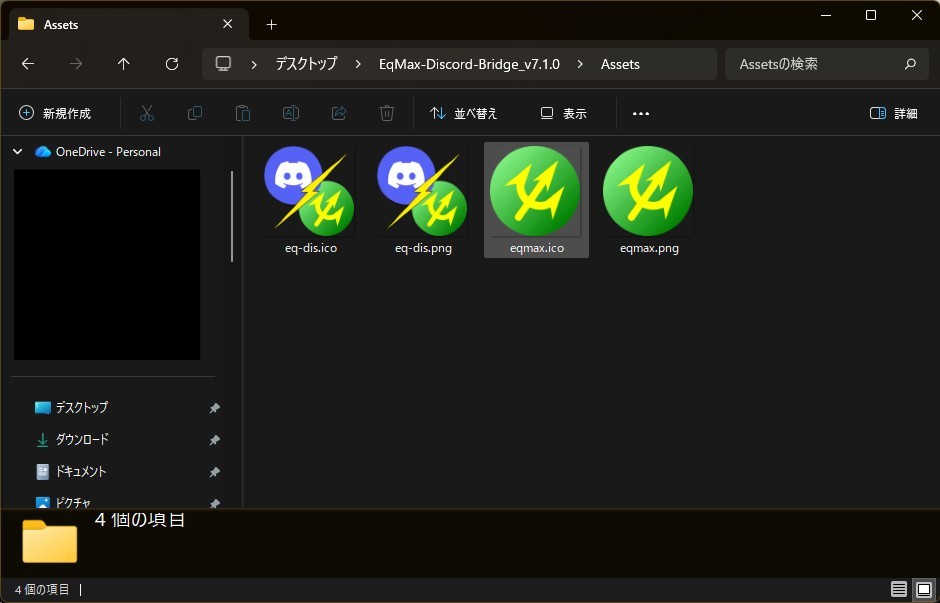Open the three-dots more options menu
Screen dimensions: 940x603
(641, 113)
